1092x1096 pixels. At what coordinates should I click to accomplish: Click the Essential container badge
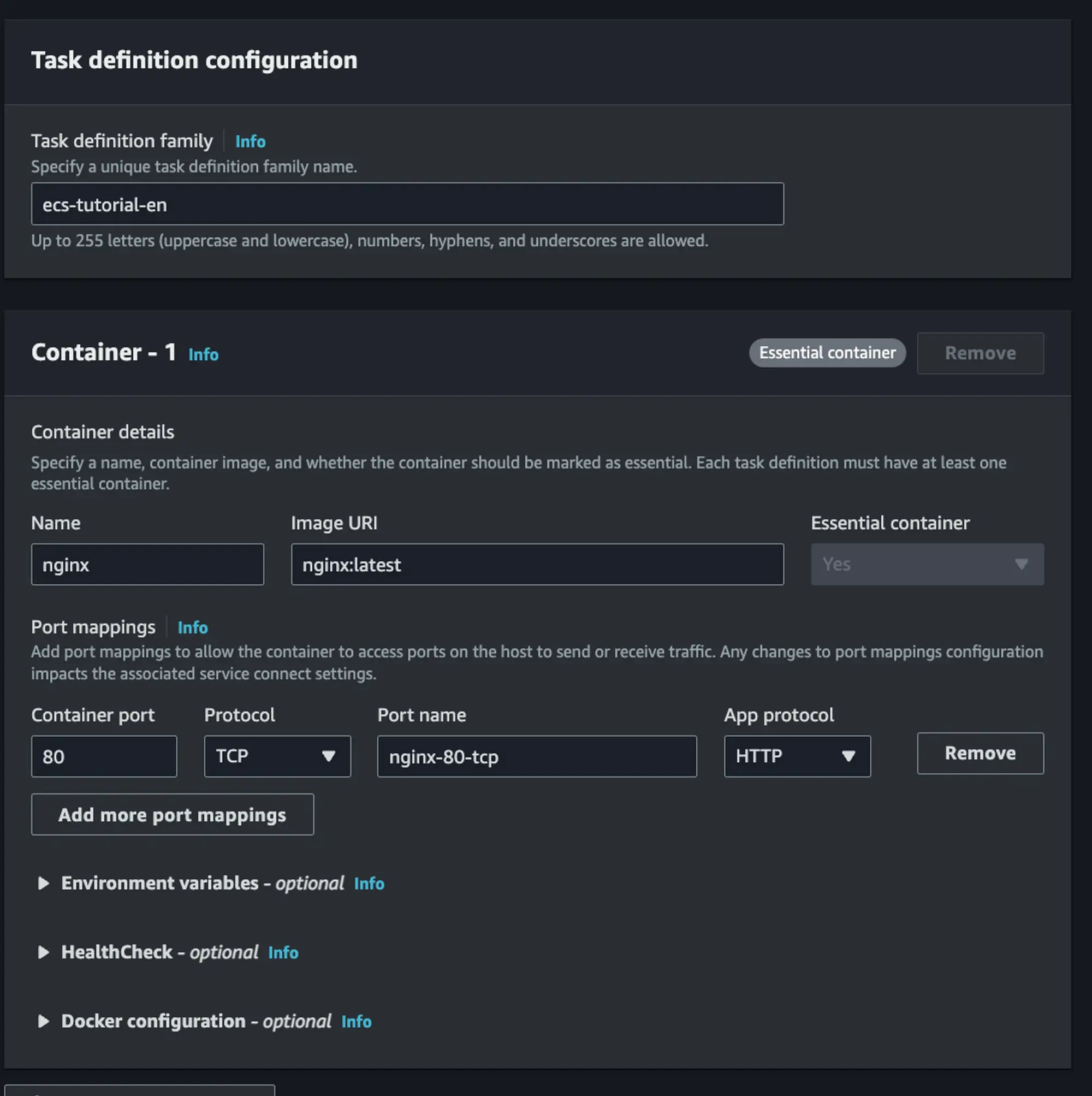(x=827, y=353)
